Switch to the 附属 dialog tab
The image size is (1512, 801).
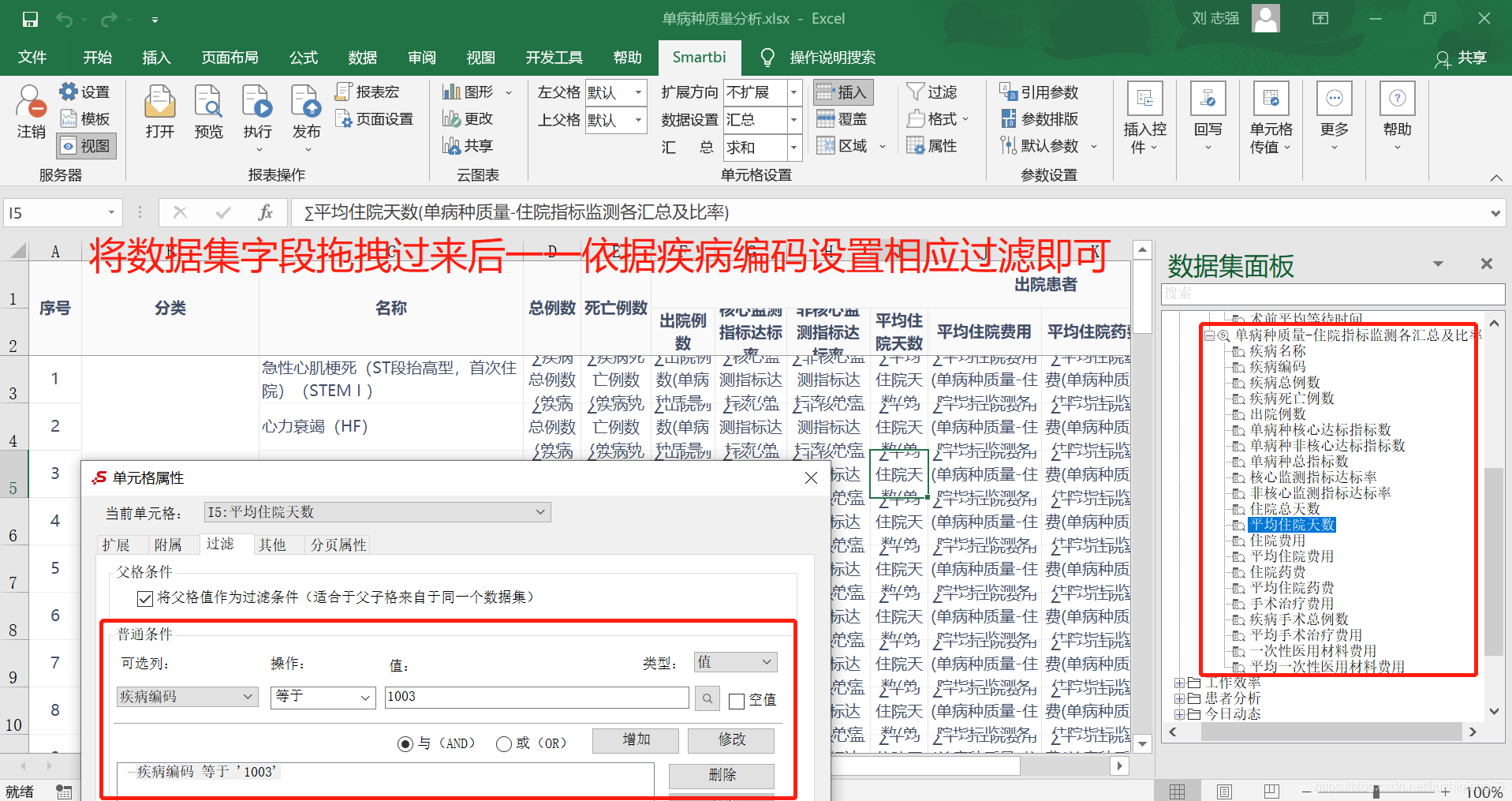pos(168,545)
